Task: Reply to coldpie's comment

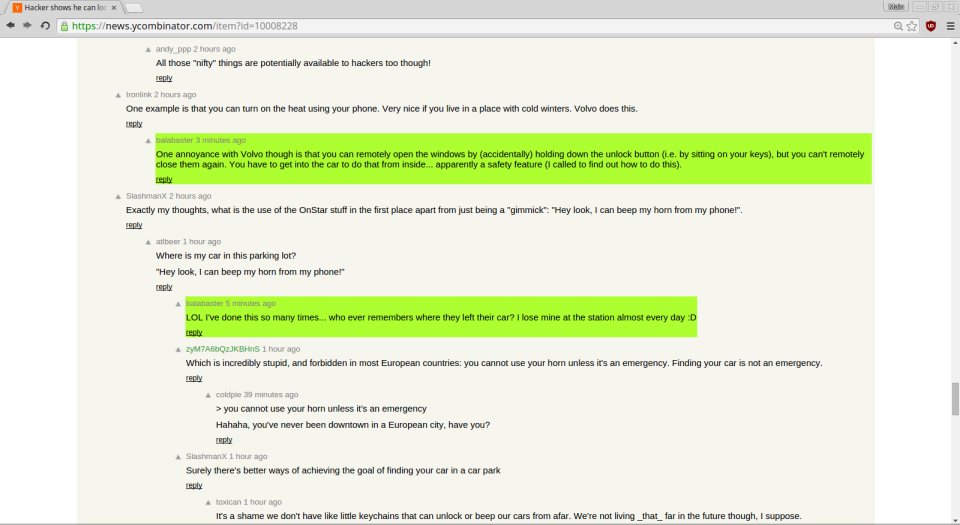Action: (x=223, y=440)
